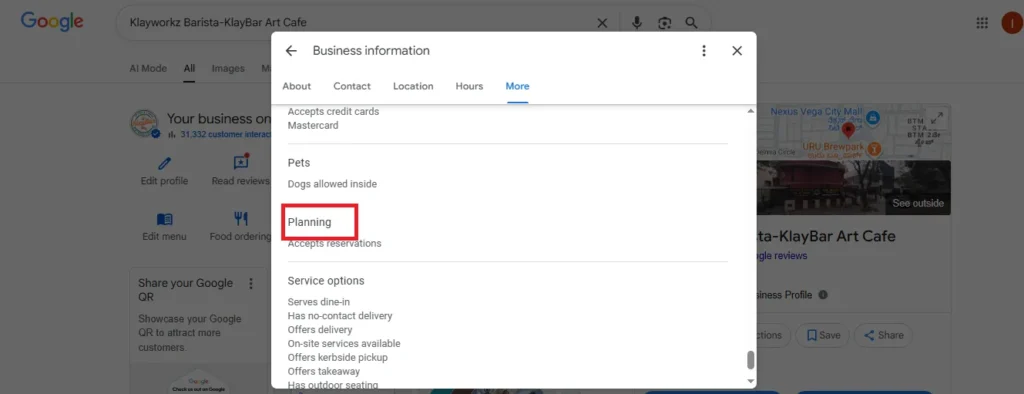This screenshot has width=1024, height=394.
Task: Click scrollbar down arrow in dialog
Action: point(750,381)
